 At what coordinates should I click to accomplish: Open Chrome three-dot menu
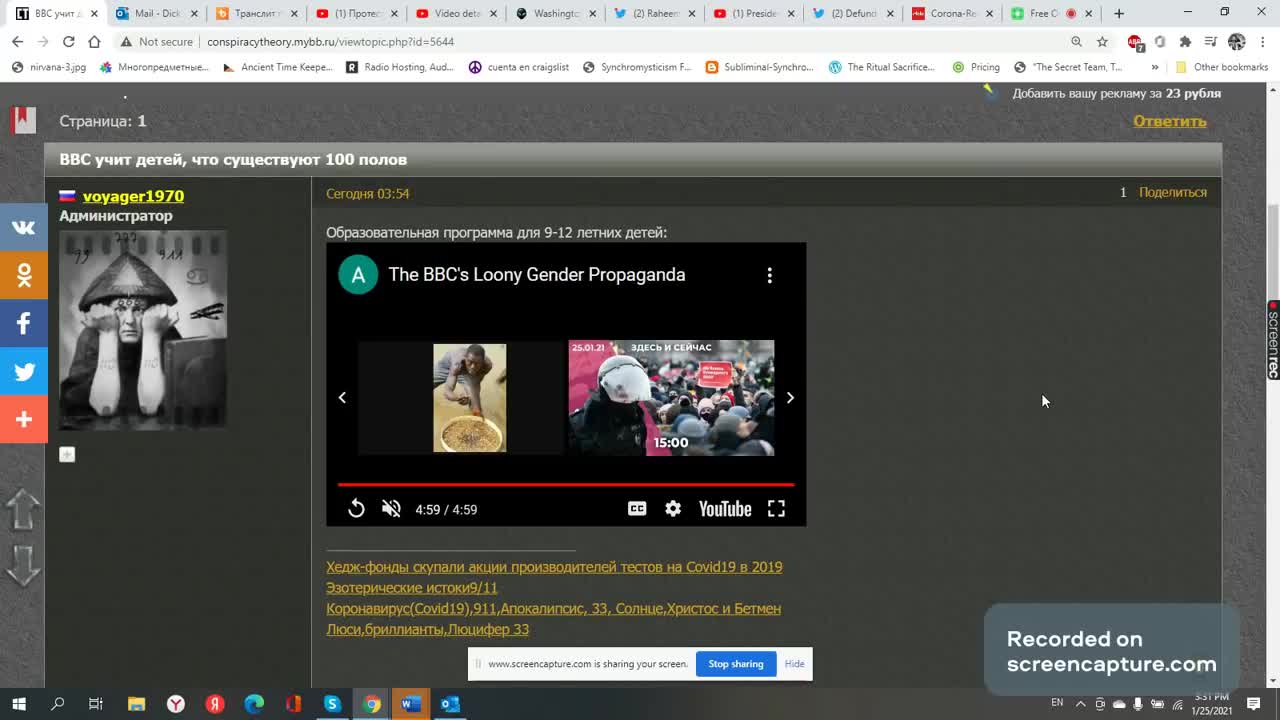1262,42
